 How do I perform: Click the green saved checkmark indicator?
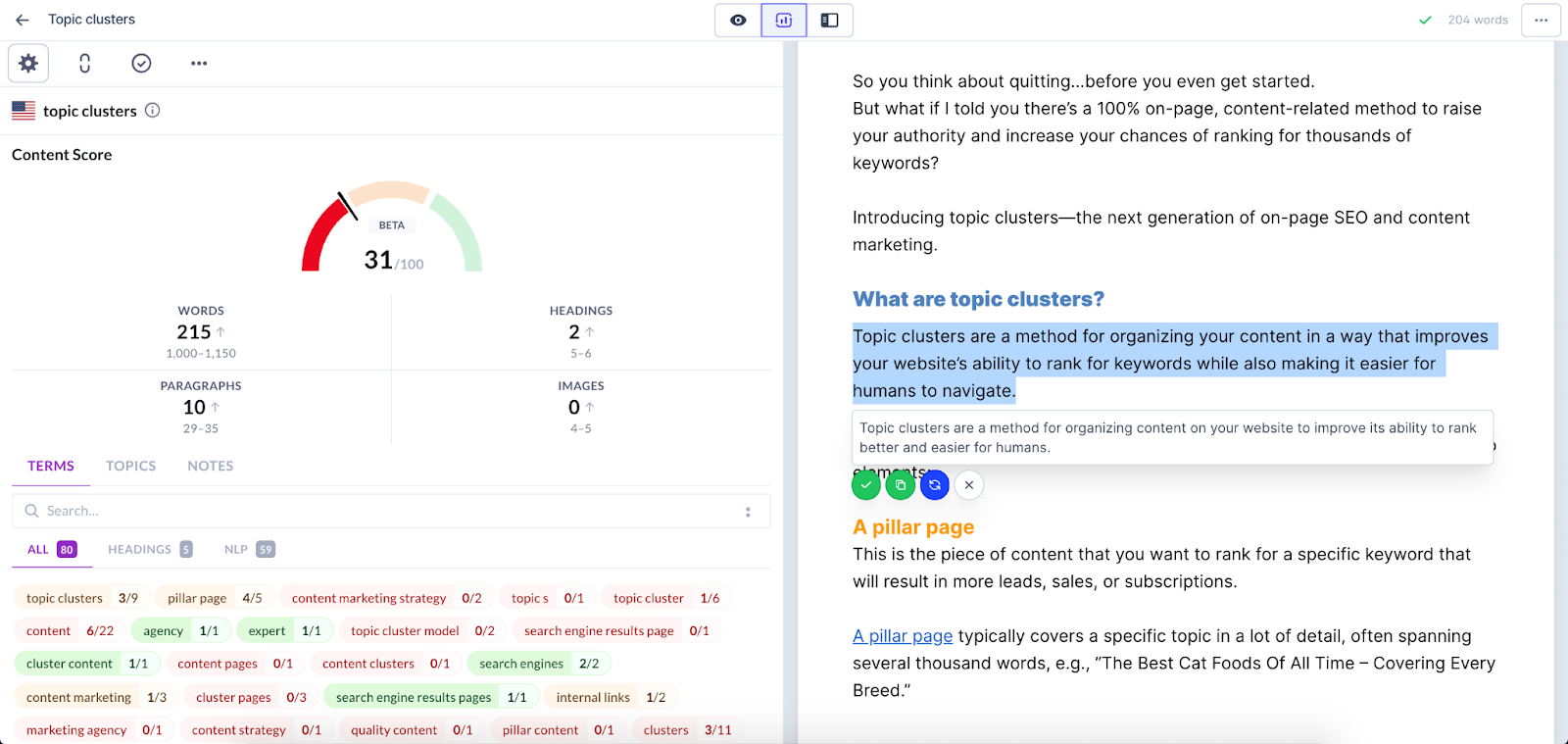[1426, 20]
